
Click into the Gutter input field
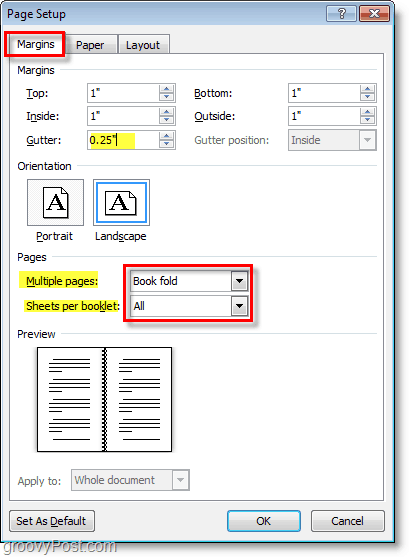(123, 140)
